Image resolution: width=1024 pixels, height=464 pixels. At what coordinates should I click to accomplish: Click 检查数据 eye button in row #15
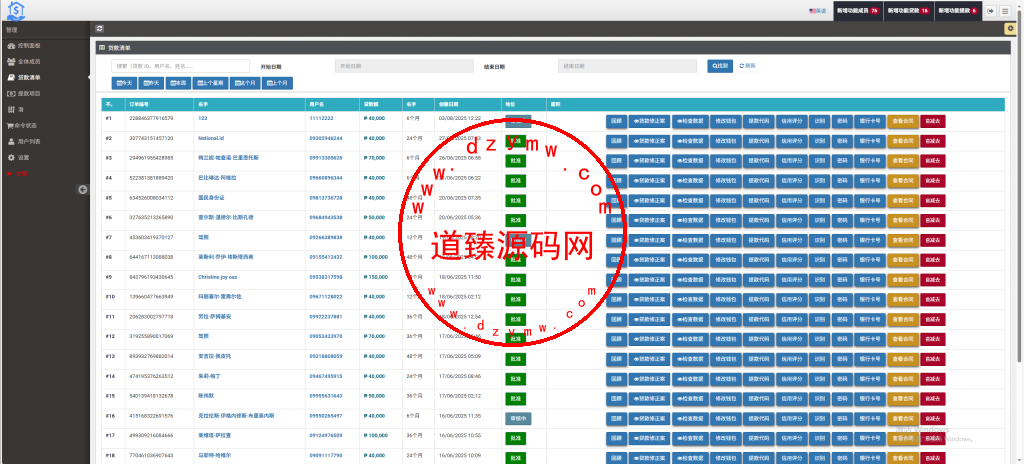point(690,399)
